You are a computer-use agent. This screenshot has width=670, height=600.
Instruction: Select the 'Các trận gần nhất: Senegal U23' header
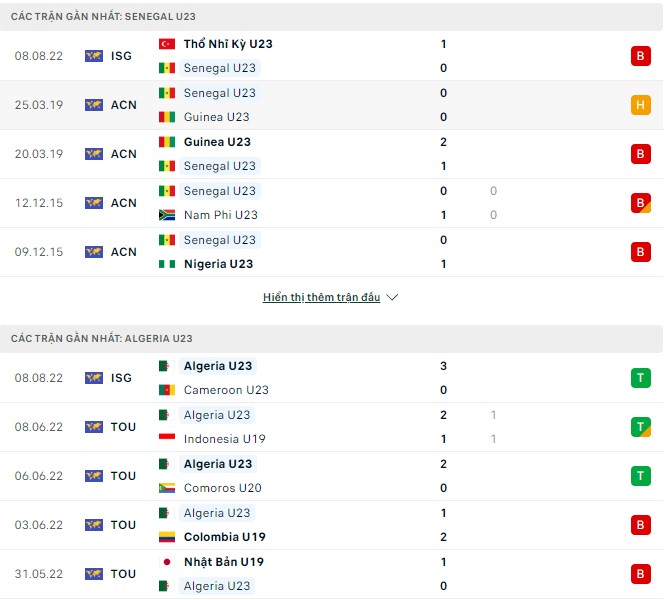(104, 17)
